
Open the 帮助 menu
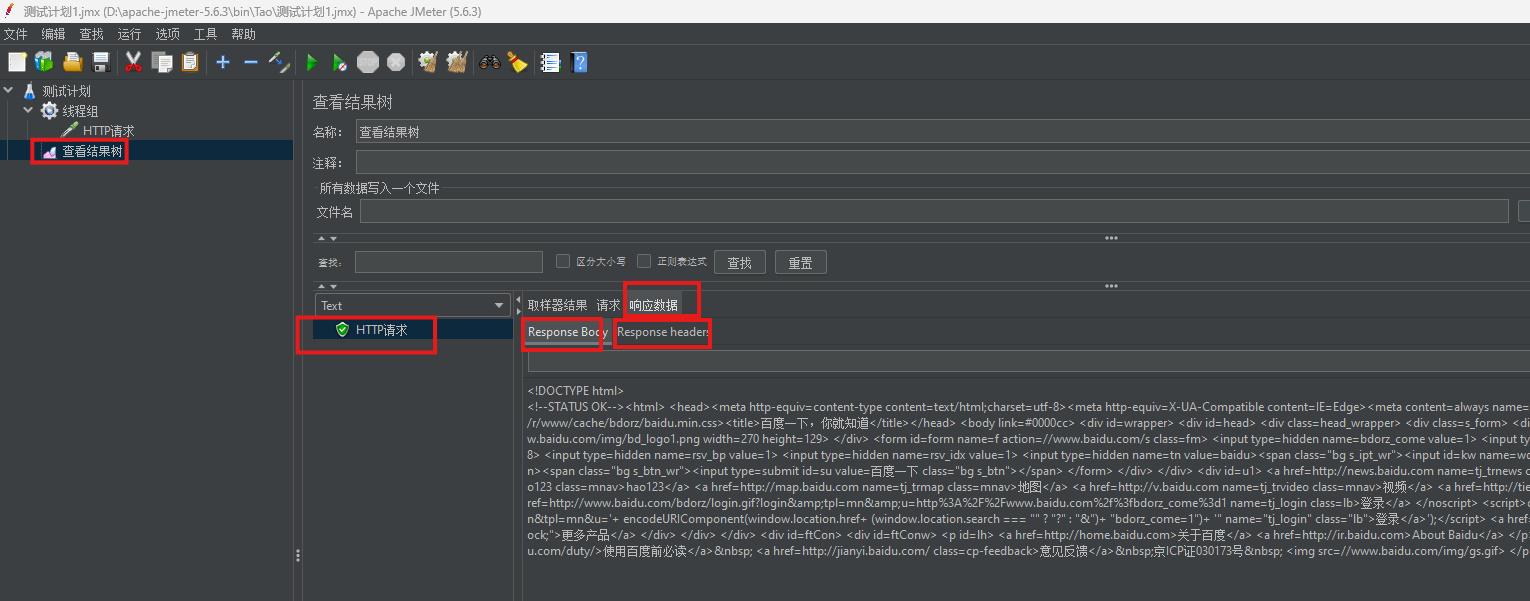[x=243, y=34]
